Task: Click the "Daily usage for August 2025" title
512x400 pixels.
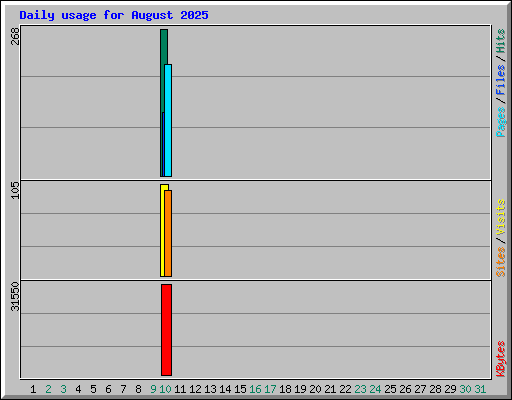Action: [x=114, y=15]
